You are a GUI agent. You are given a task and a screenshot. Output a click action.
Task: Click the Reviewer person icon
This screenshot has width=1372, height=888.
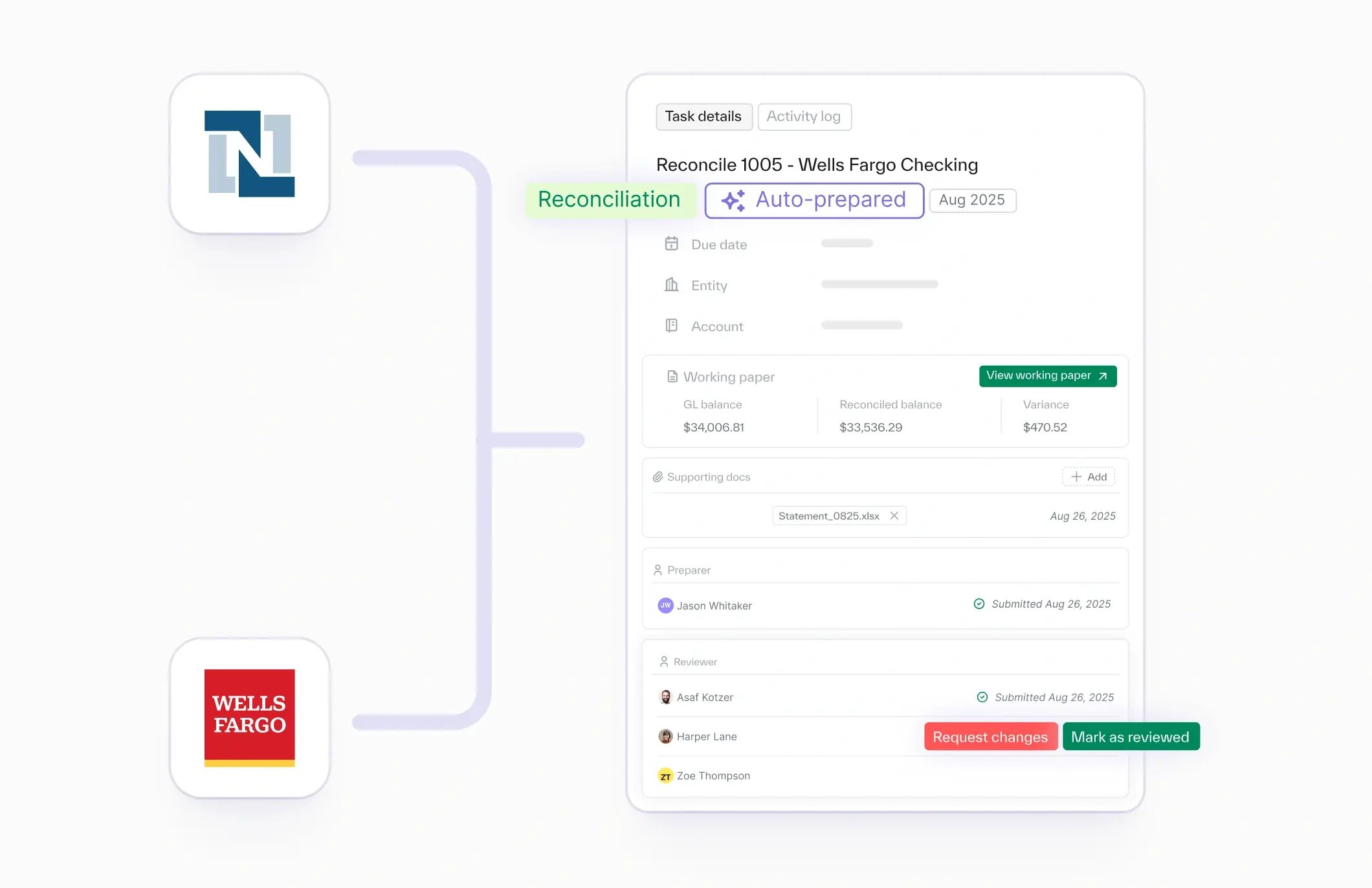(664, 662)
